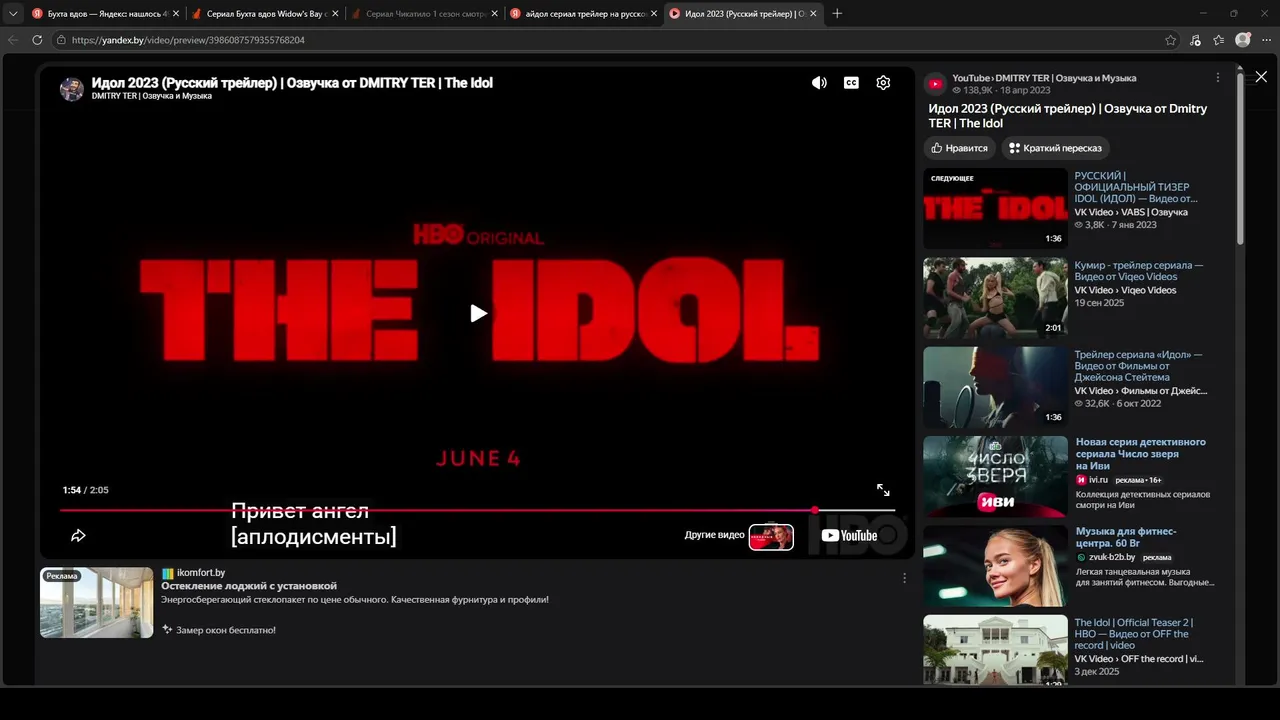Open the 'Краткий пересказ' summary
Image resolution: width=1280 pixels, height=720 pixels.
(1055, 148)
